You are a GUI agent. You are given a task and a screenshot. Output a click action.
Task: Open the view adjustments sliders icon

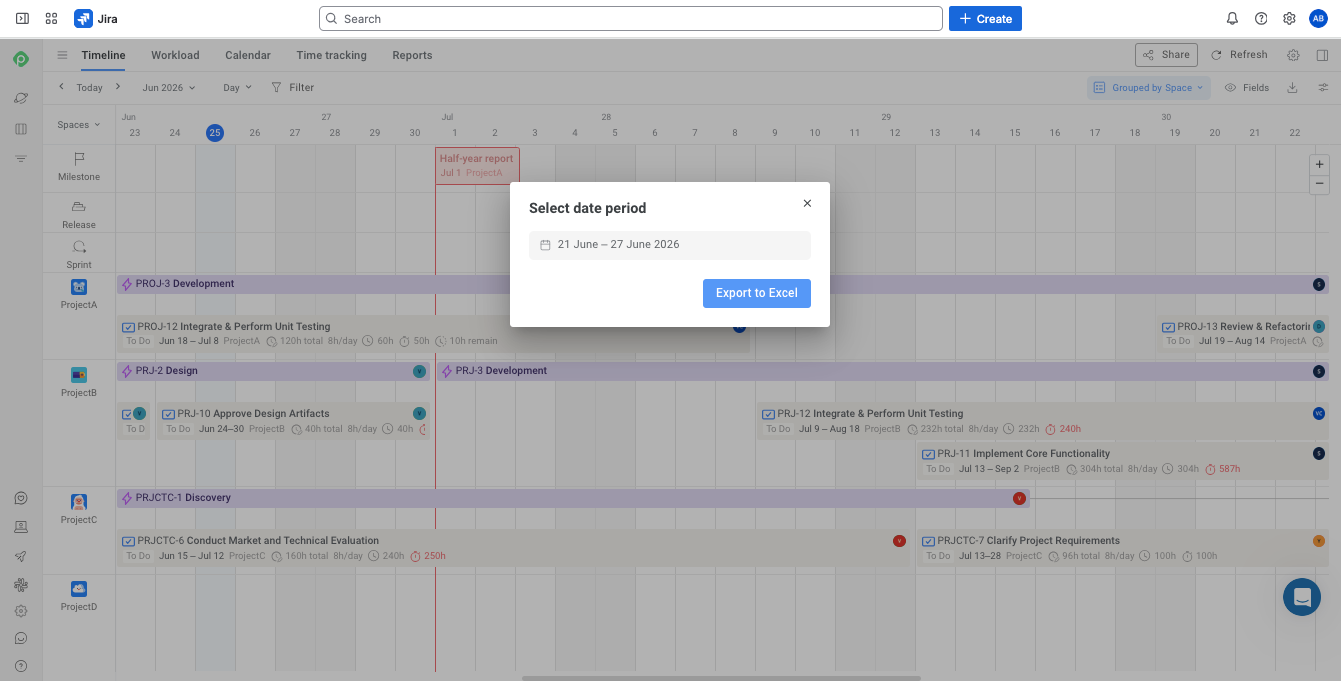(1323, 87)
